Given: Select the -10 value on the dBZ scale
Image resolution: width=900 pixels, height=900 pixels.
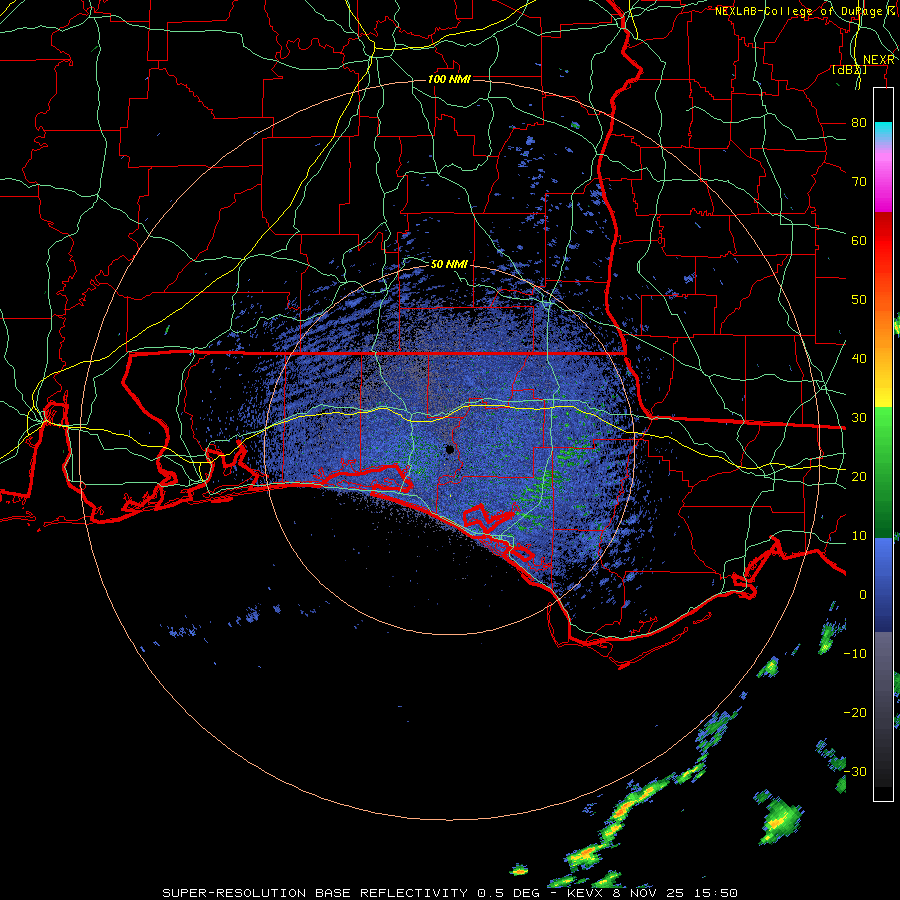Looking at the screenshot, I should point(855,653).
